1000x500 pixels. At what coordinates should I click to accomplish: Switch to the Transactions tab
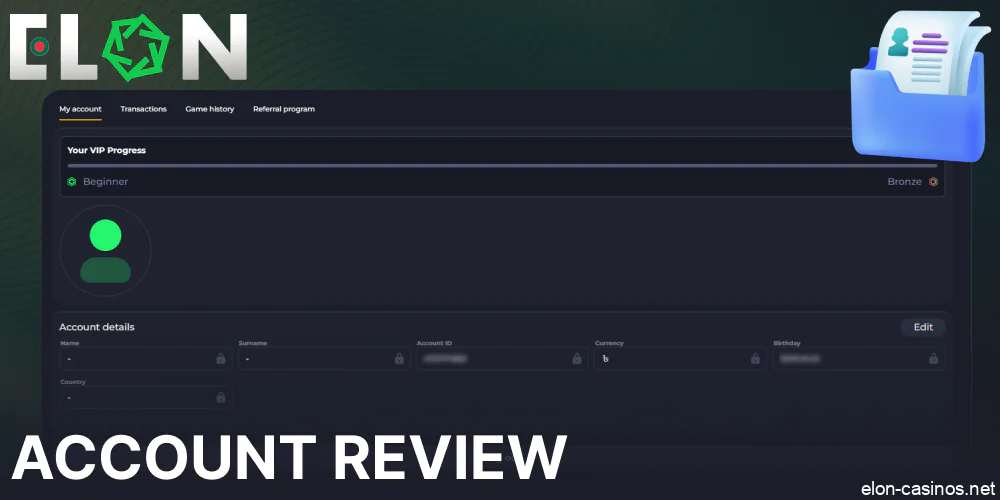point(143,109)
